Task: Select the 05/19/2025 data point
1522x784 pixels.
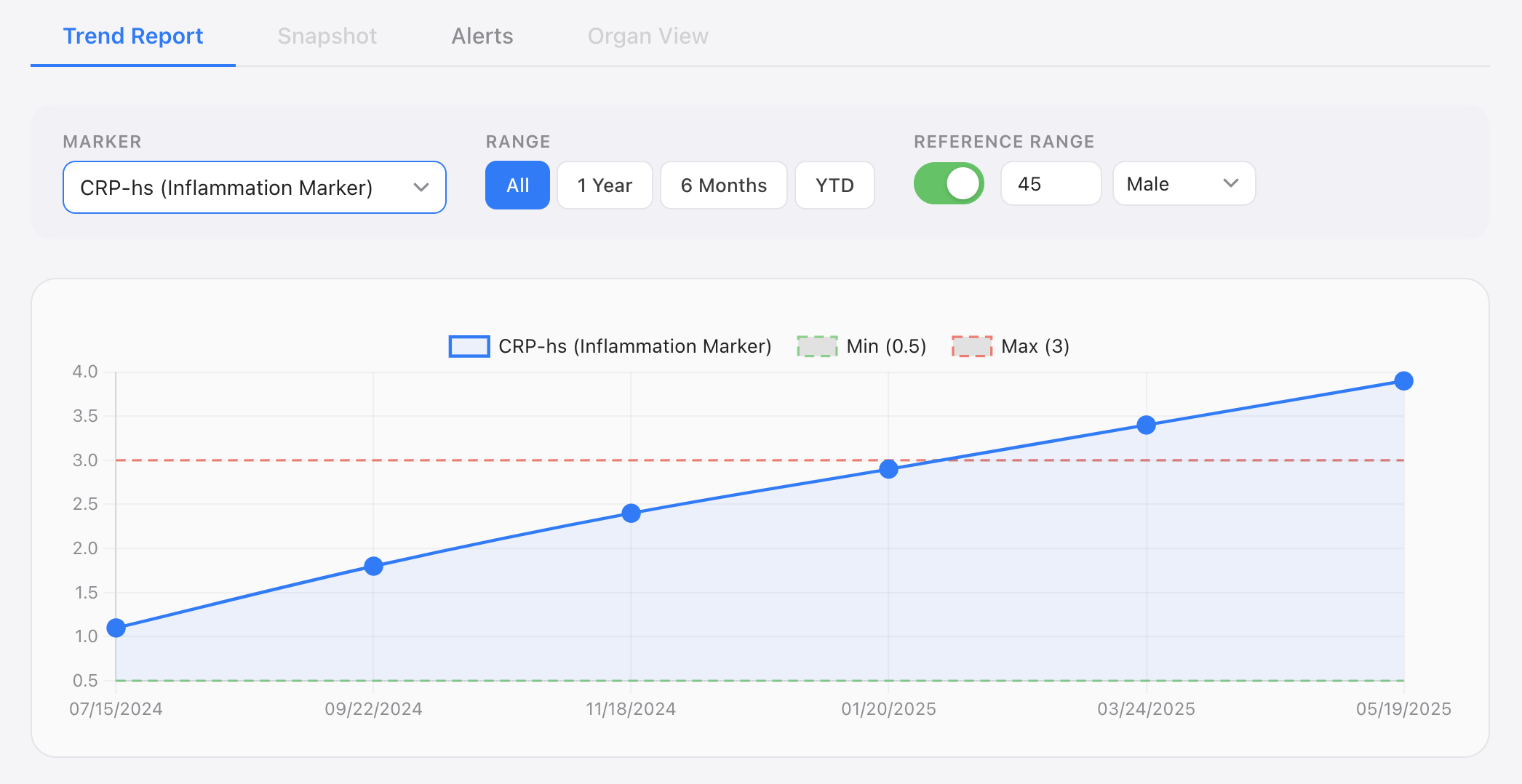Action: (x=1403, y=381)
